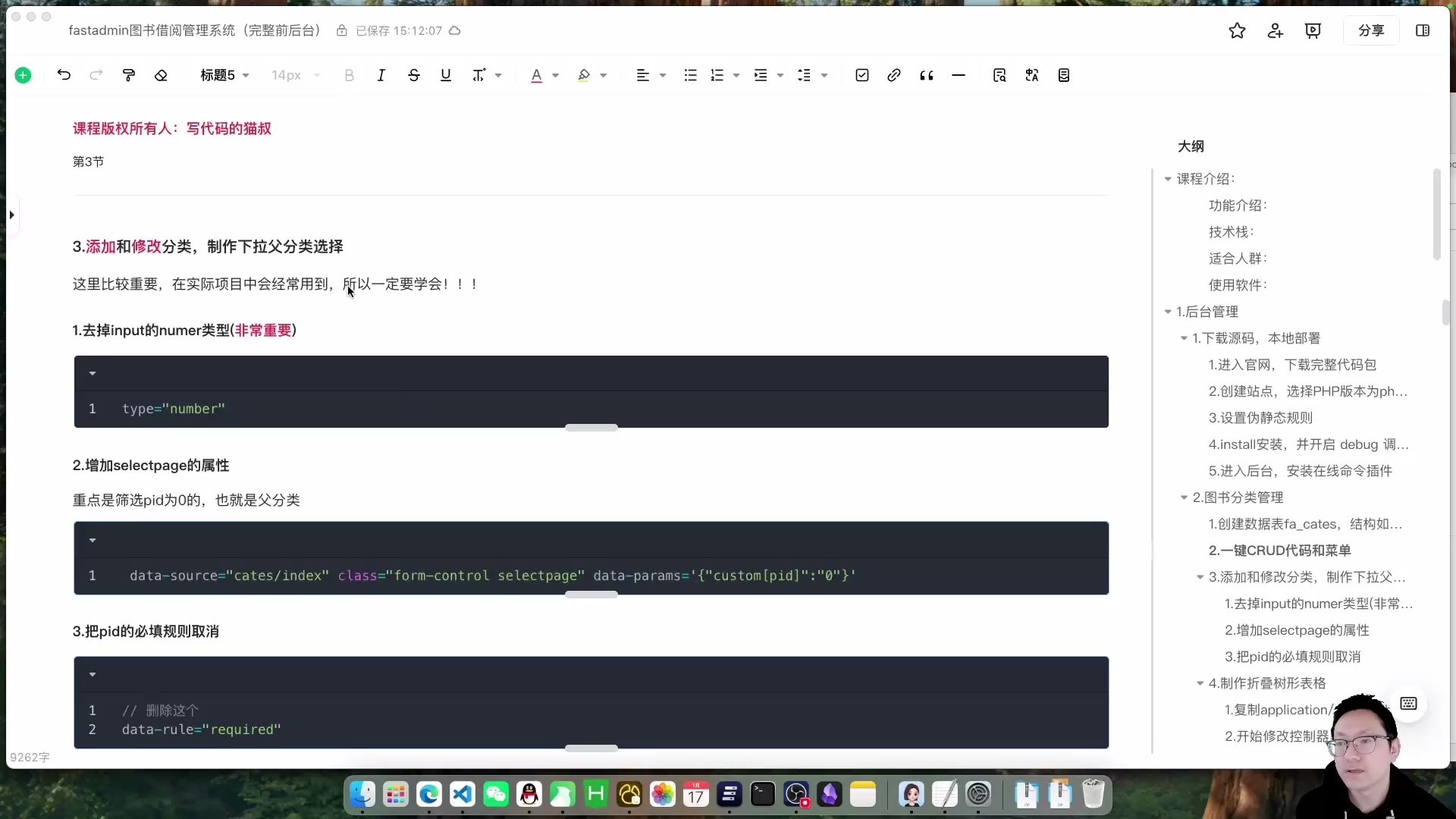Open Terminal from the Dock
This screenshot has width=1456, height=819.
click(763, 794)
